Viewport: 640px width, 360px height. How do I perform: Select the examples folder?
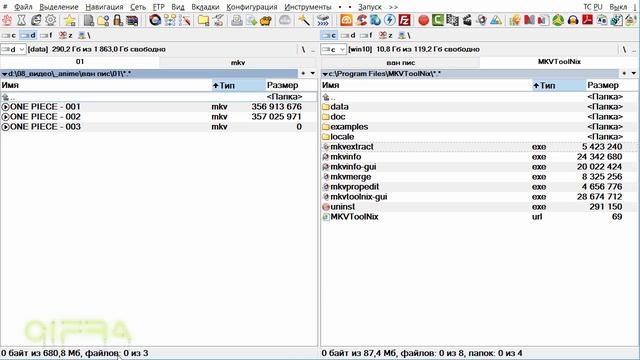pyautogui.click(x=479, y=127)
